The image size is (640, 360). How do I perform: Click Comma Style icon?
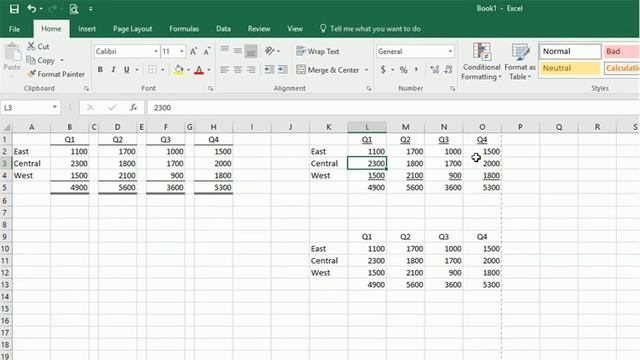416,70
